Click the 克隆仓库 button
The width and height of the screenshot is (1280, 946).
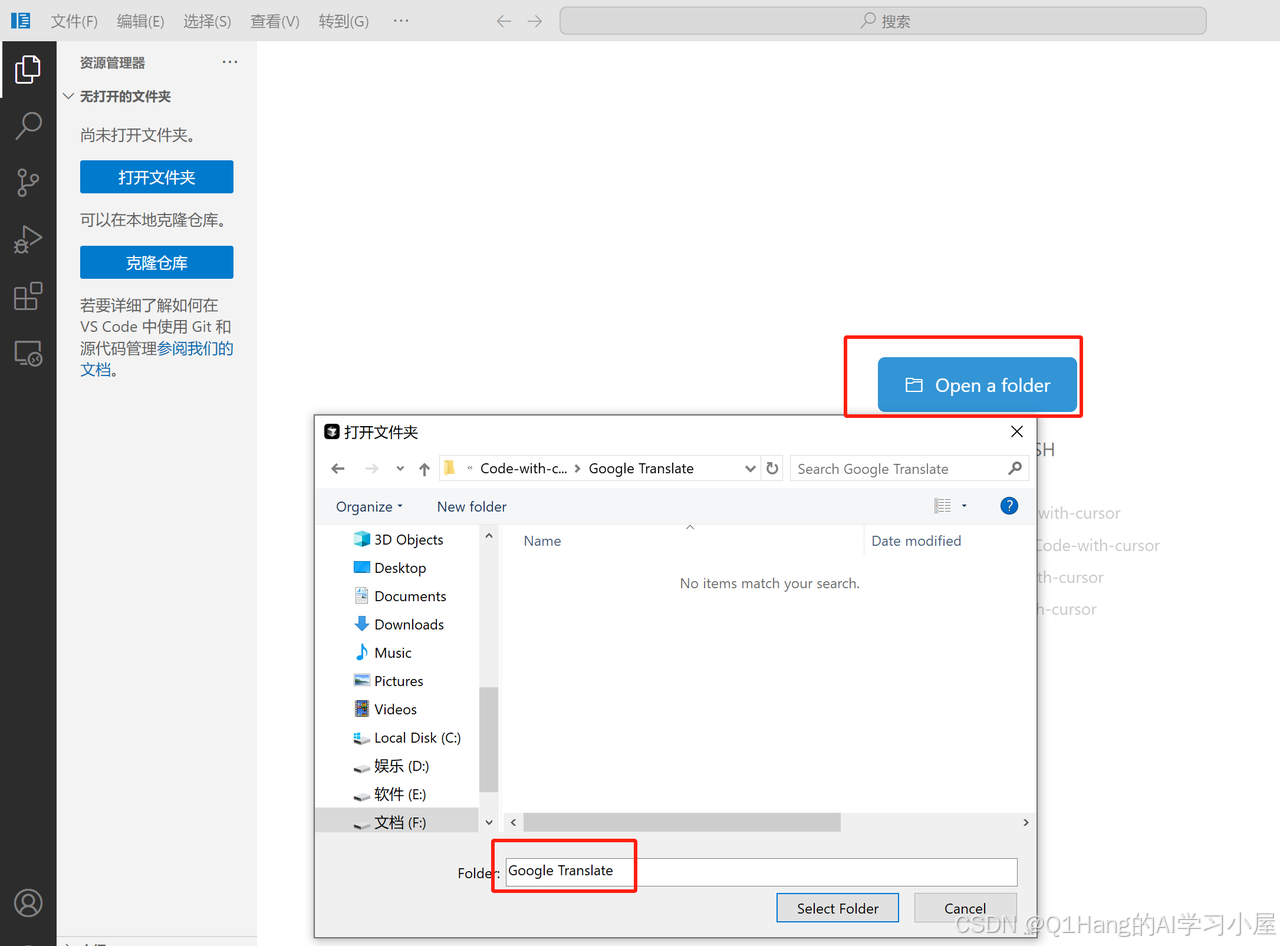[x=157, y=263]
